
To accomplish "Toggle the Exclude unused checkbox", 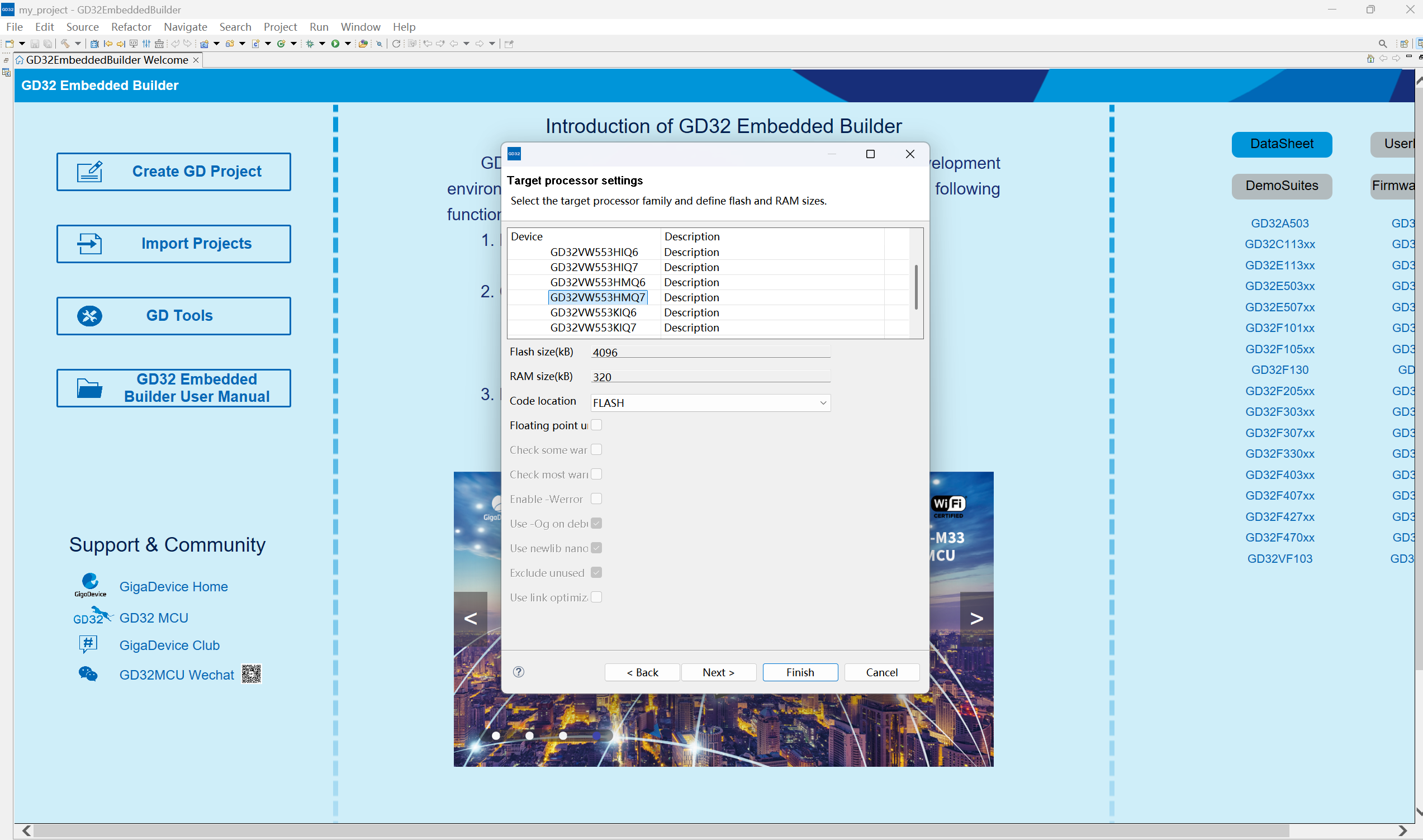I will (x=596, y=572).
